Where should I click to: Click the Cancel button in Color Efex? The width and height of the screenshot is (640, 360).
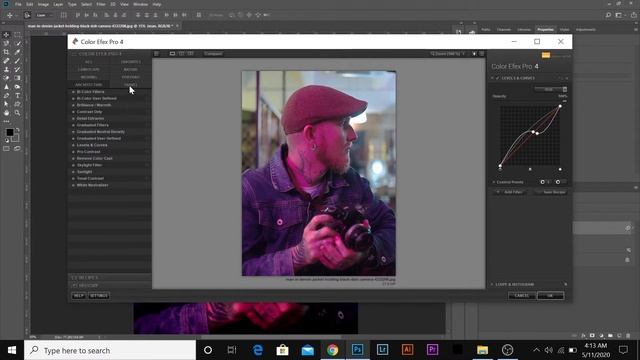pos(522,296)
